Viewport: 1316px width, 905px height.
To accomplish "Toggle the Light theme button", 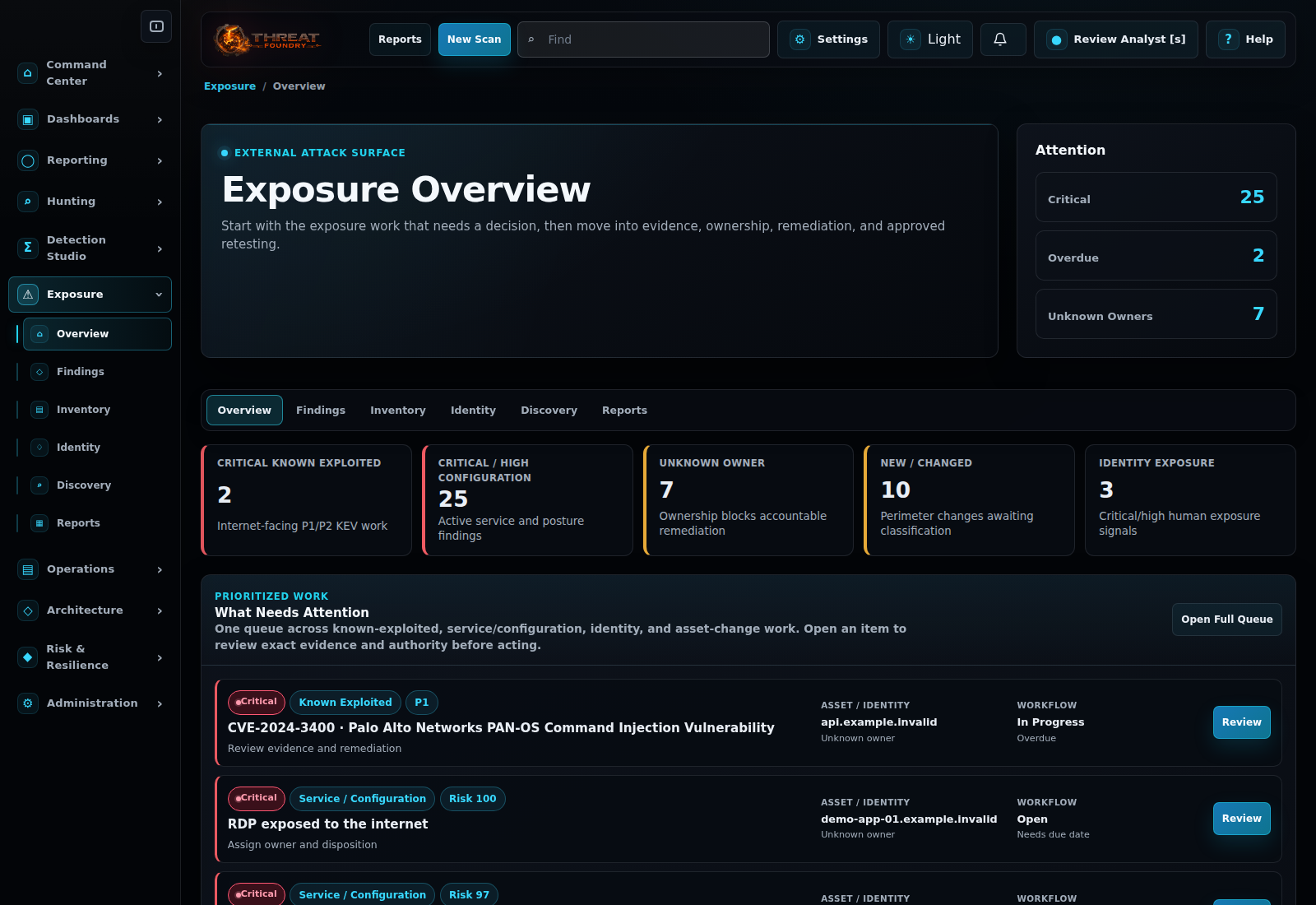I will click(930, 39).
